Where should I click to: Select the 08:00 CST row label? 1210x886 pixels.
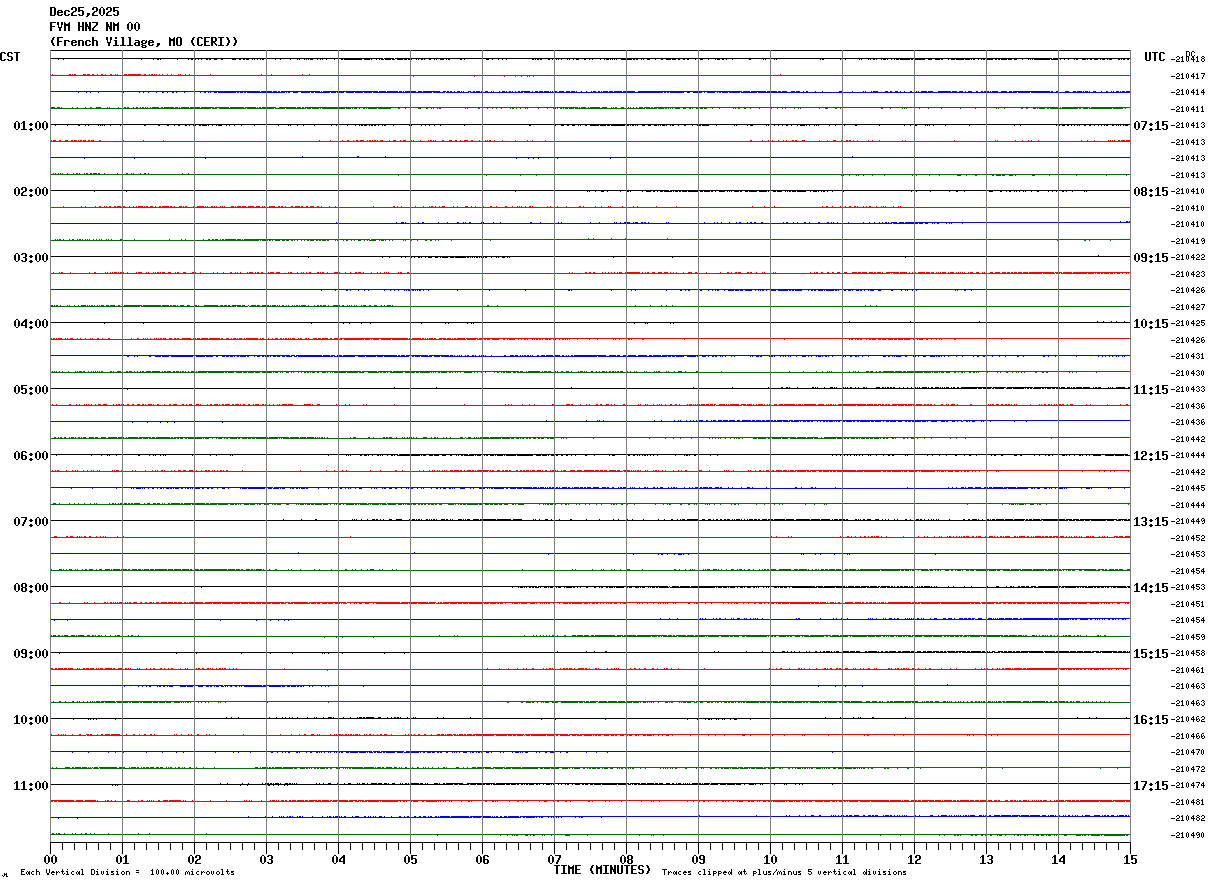31,588
